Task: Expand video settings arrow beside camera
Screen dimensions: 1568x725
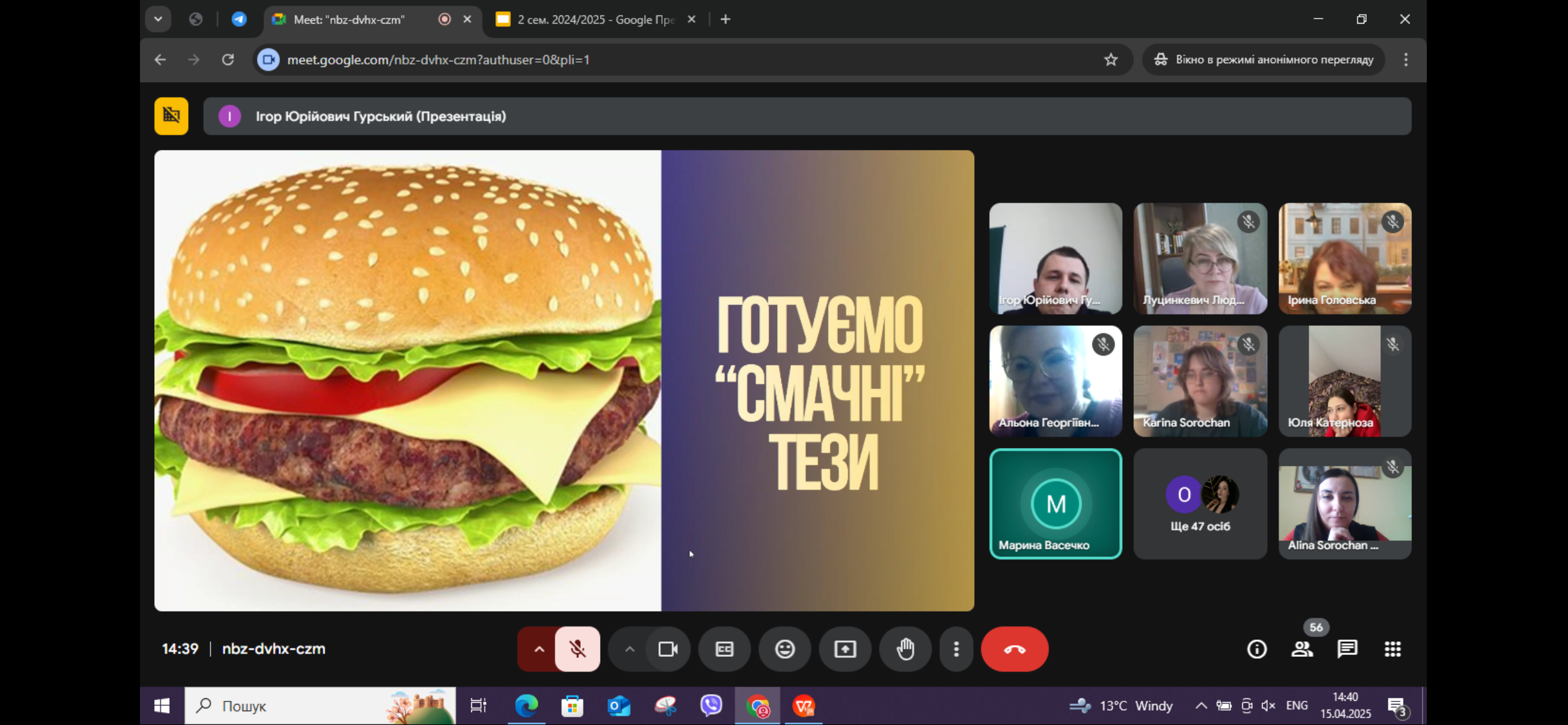Action: point(629,649)
